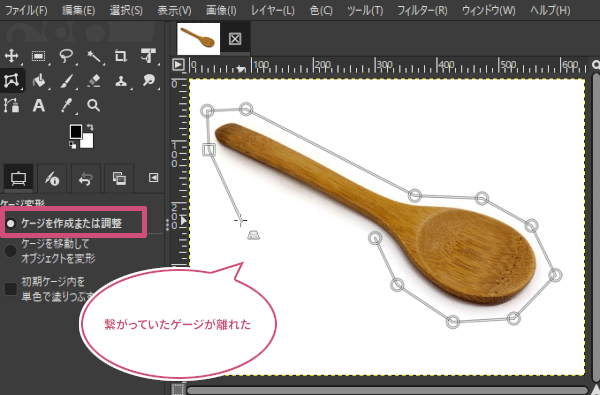This screenshot has height=395, width=600.
Task: Select the Eraser tool
Action: point(94,80)
